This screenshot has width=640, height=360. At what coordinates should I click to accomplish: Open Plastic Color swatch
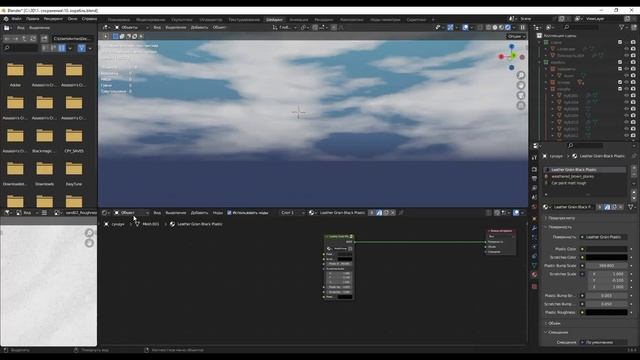click(607, 249)
